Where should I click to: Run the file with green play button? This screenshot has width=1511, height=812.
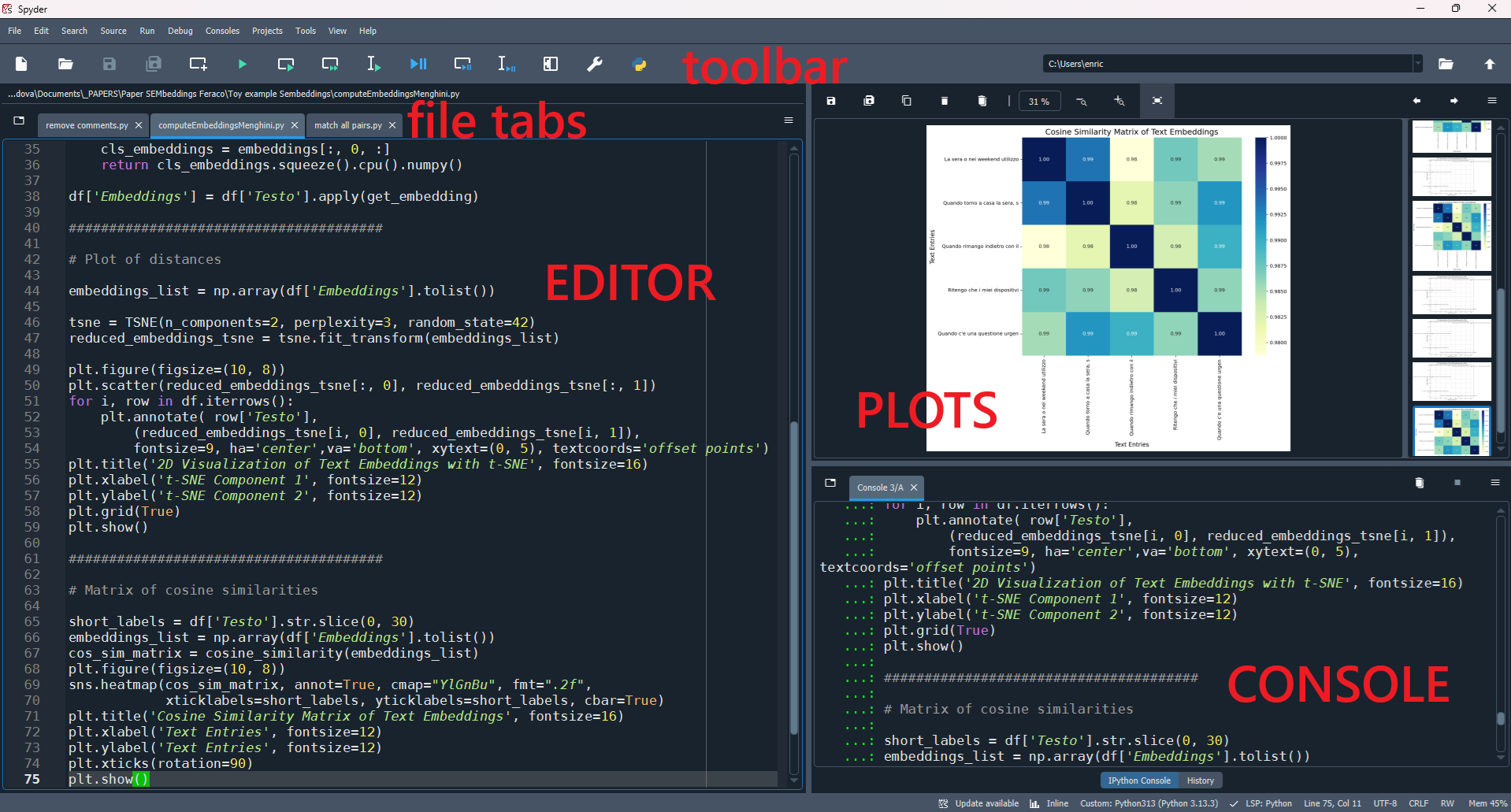242,64
